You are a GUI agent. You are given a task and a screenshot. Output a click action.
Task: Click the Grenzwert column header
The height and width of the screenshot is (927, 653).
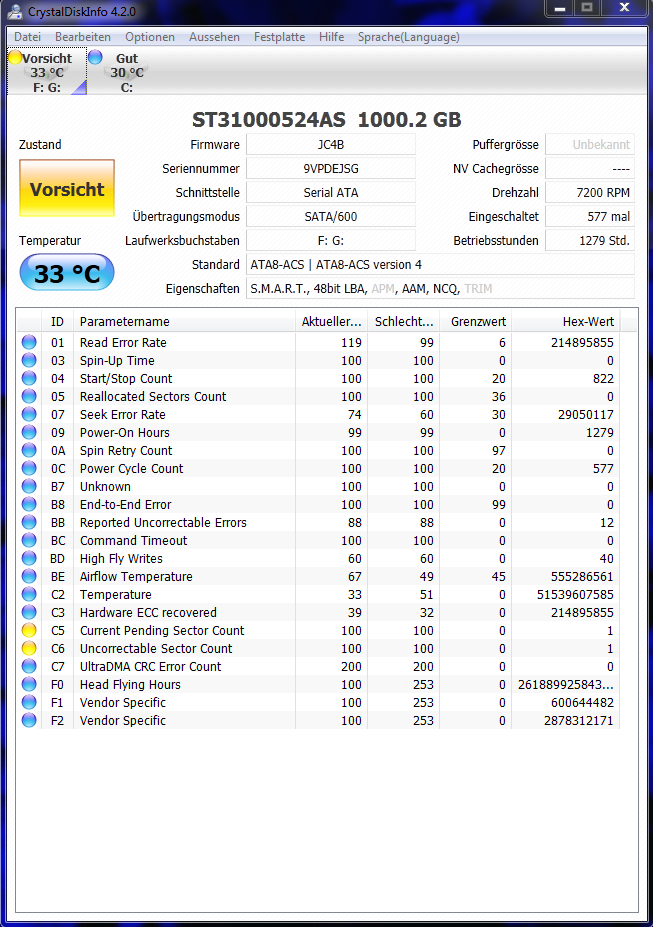(476, 321)
